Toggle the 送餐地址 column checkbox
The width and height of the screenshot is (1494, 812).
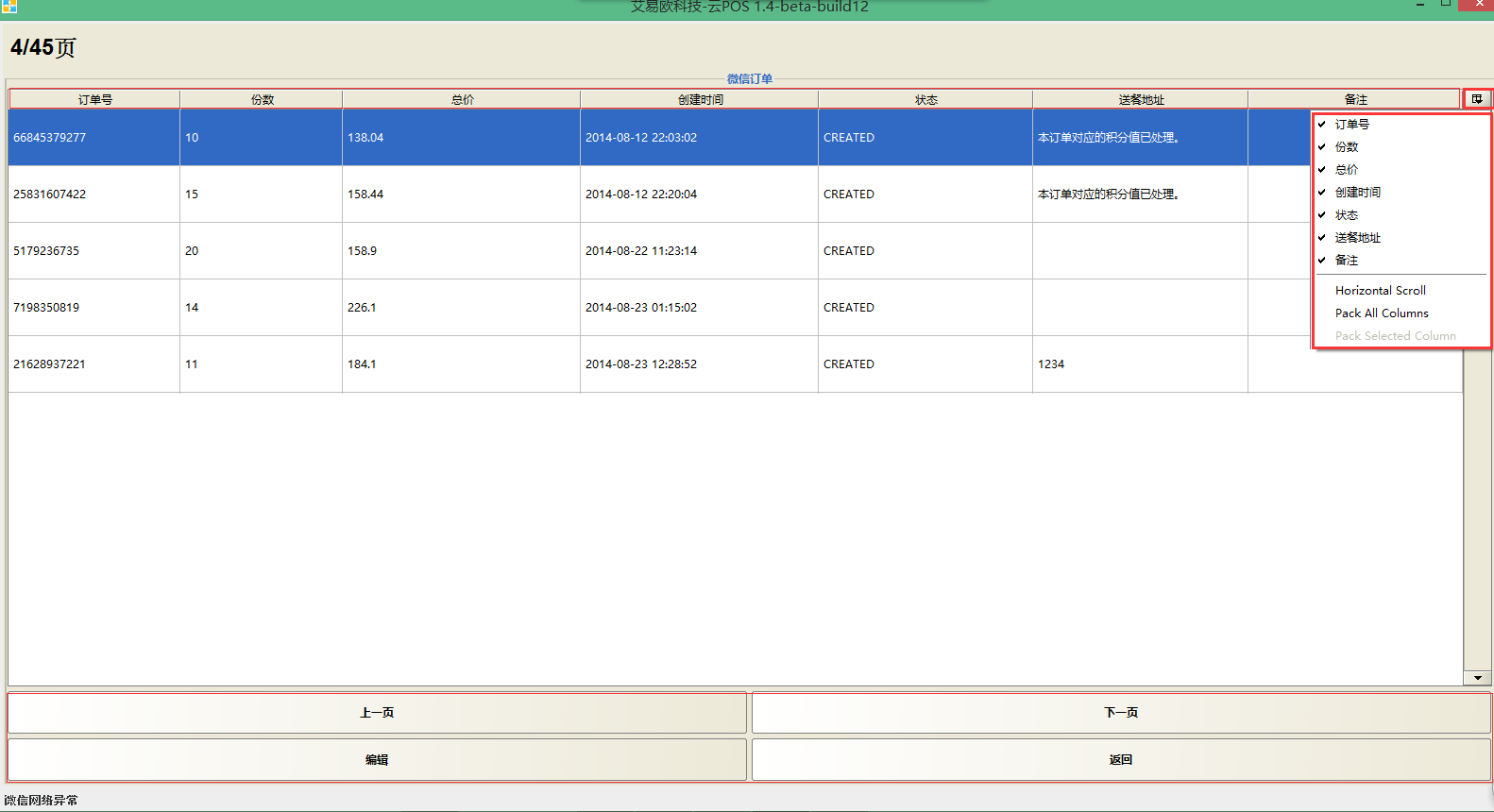1357,238
